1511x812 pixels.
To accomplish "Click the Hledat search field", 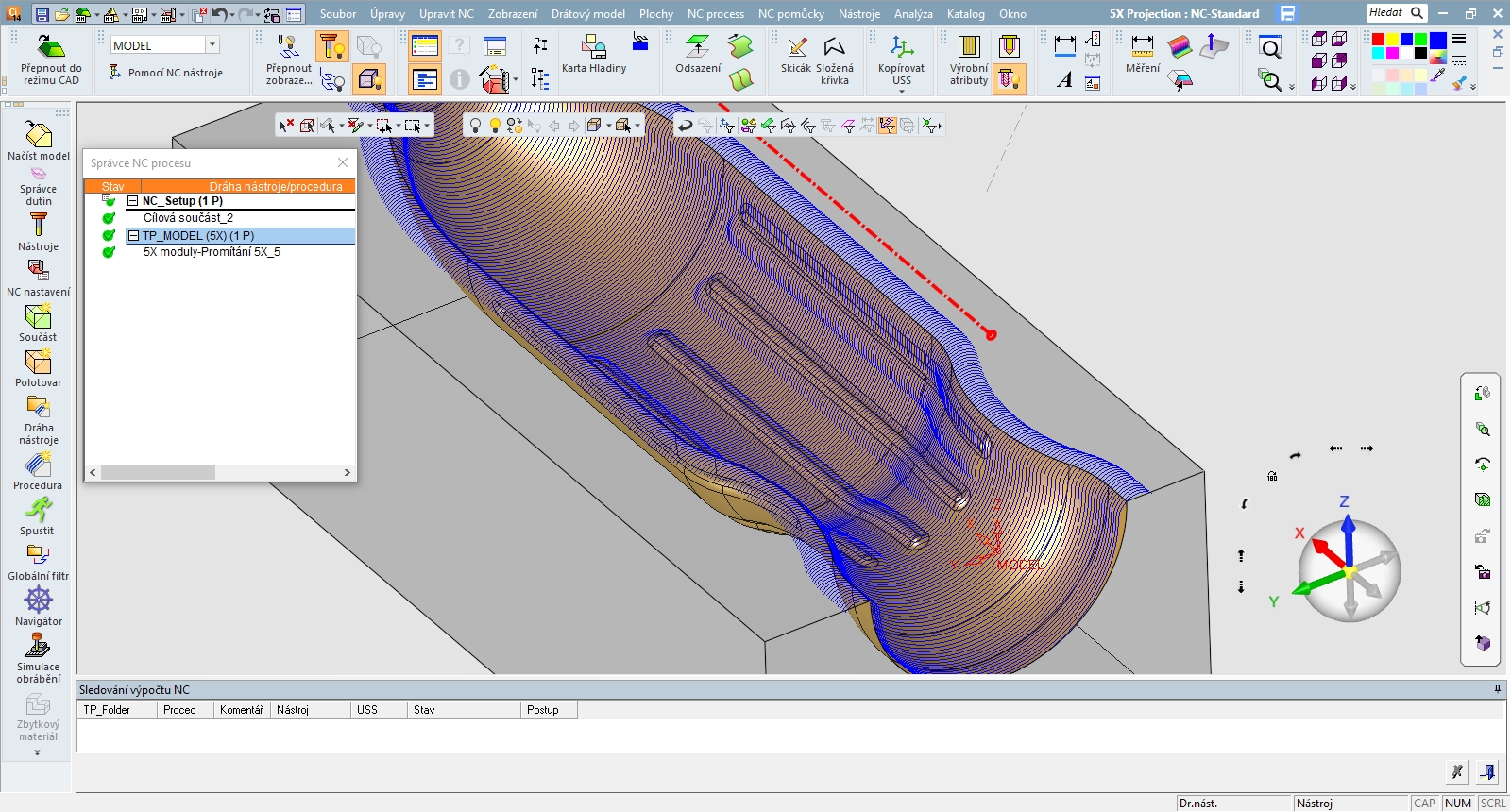I will (x=1387, y=13).
